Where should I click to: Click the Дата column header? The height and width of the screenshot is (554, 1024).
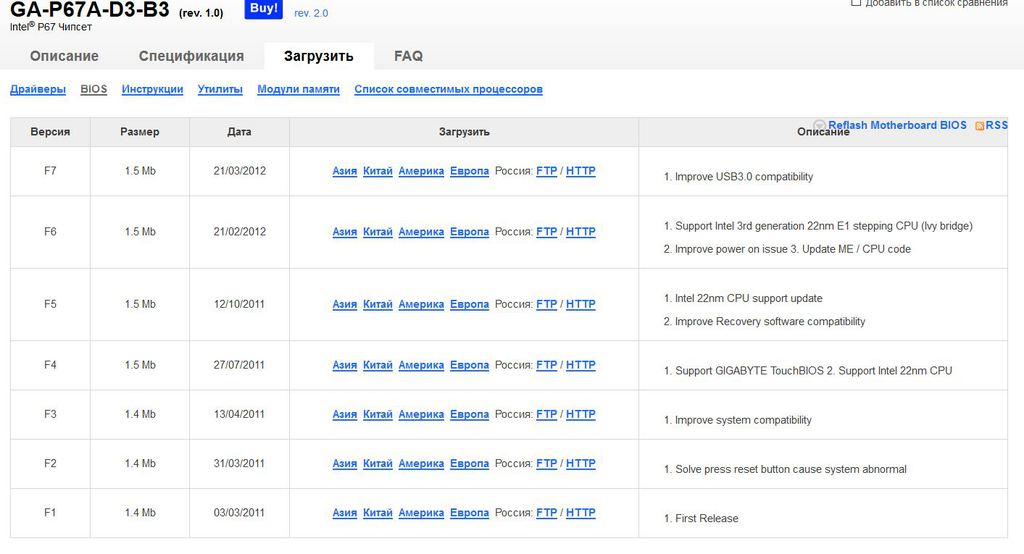coord(239,132)
